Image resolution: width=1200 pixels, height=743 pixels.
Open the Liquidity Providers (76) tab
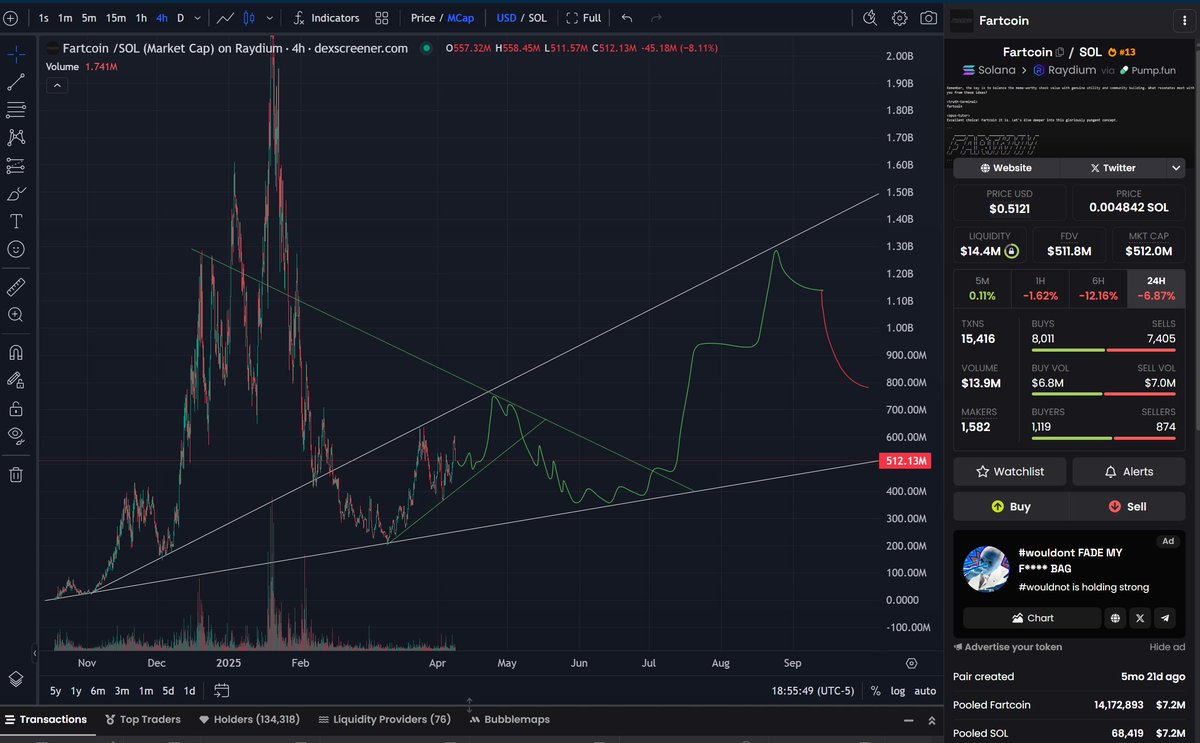coord(384,719)
